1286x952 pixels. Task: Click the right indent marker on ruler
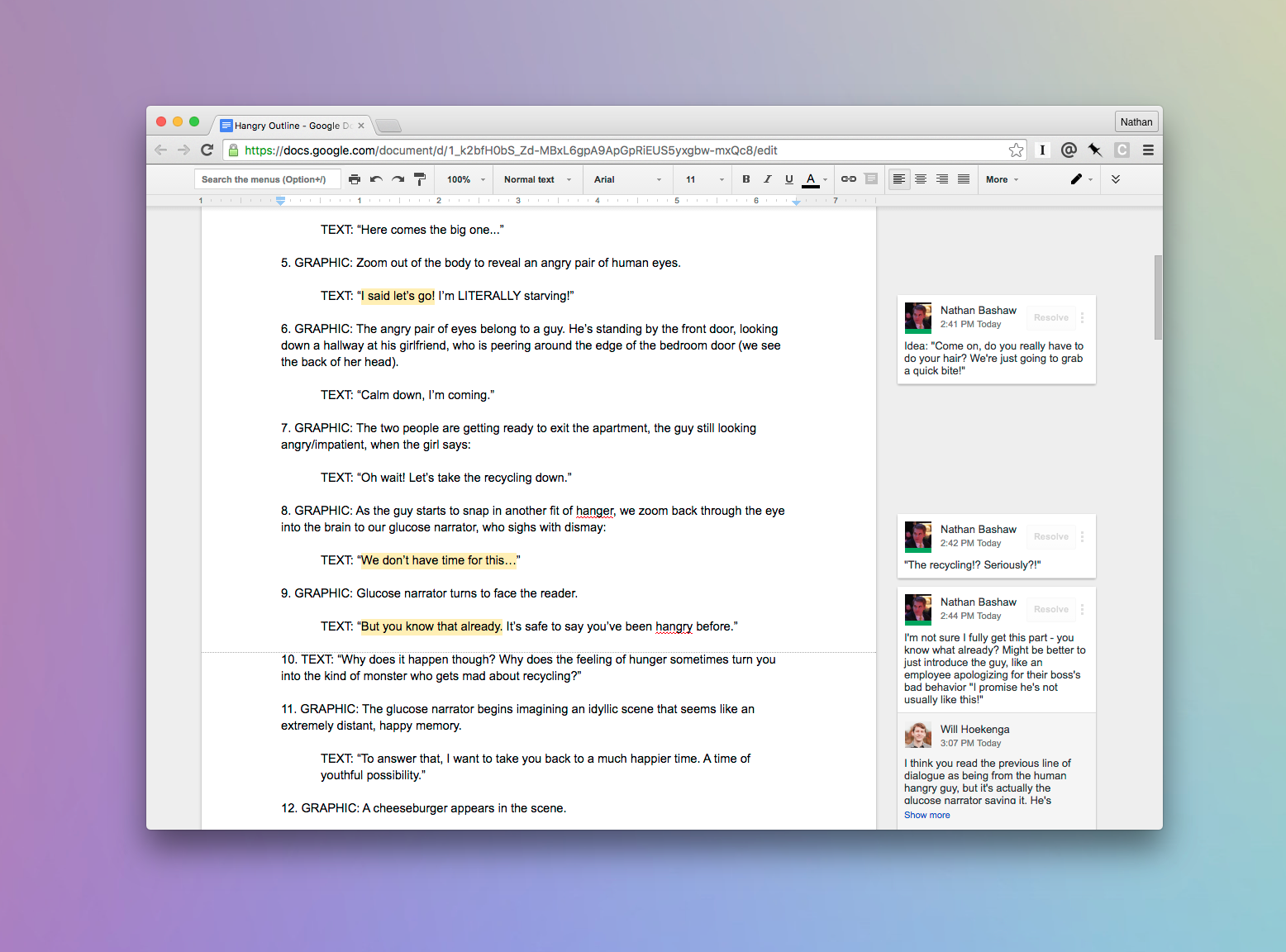tap(796, 201)
